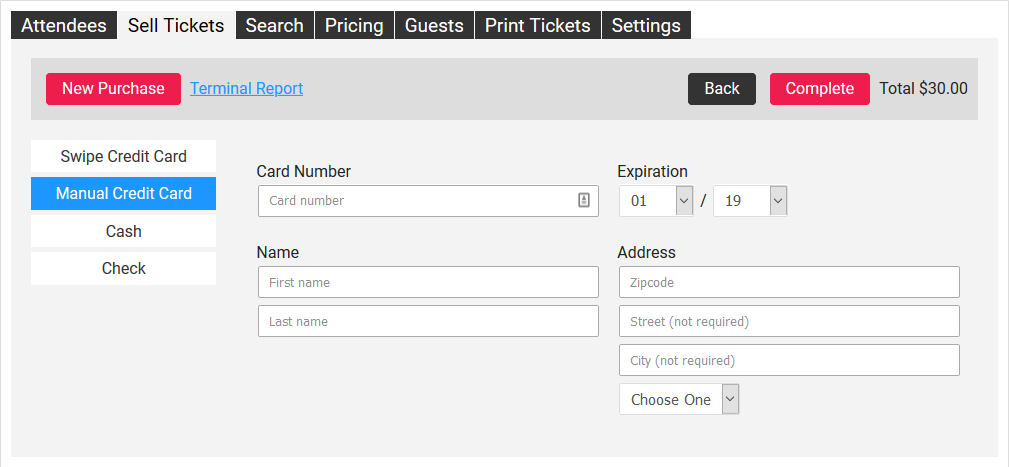Select the Check payment option

(123, 269)
